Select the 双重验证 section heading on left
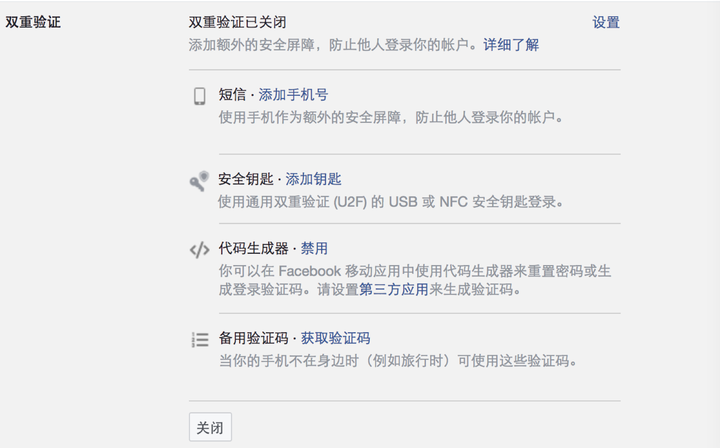The image size is (720, 448). (x=33, y=22)
